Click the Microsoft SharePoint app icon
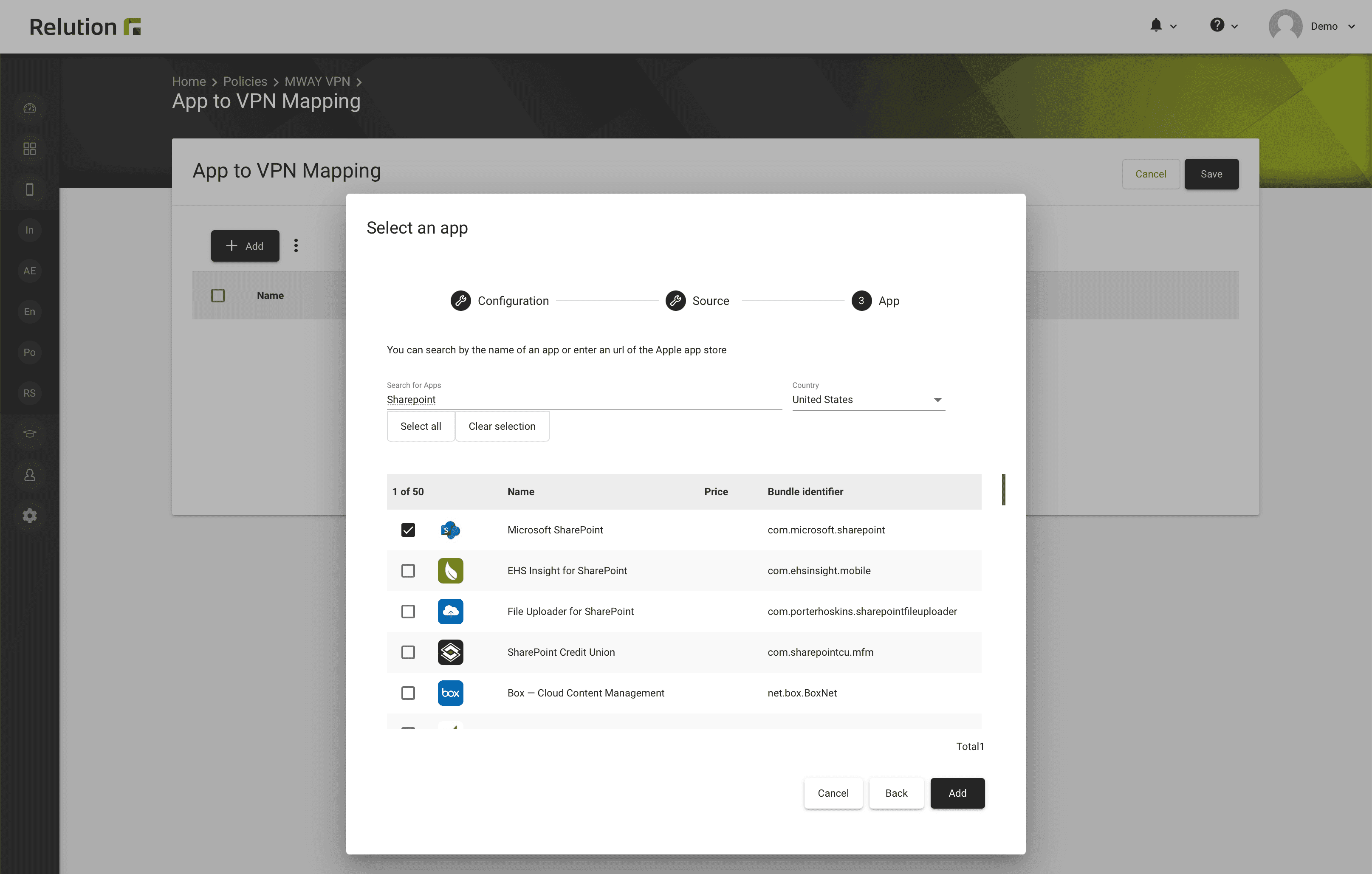The height and width of the screenshot is (874, 1372). [x=450, y=530]
